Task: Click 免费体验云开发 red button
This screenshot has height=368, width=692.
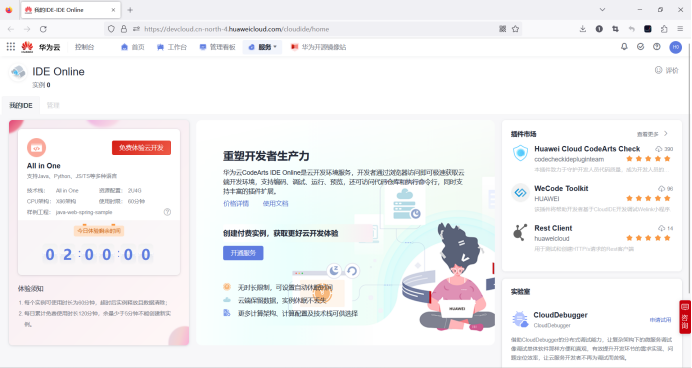Action: coord(141,148)
